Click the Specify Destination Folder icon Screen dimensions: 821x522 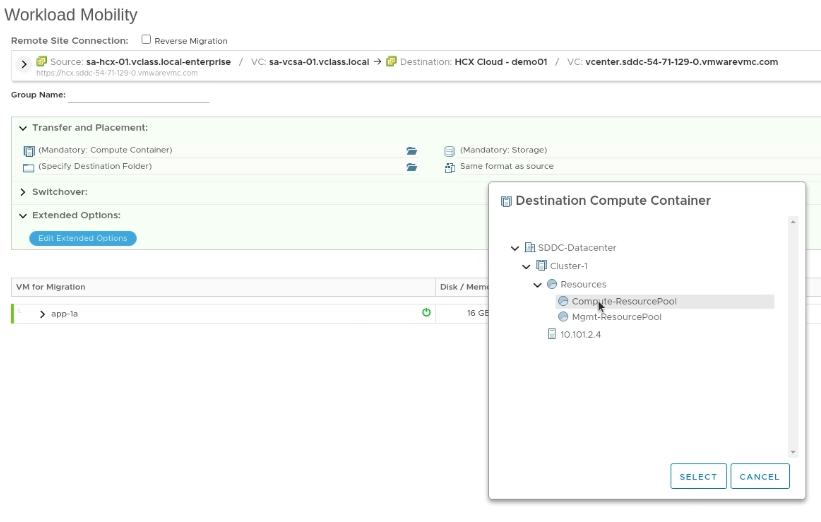point(29,168)
